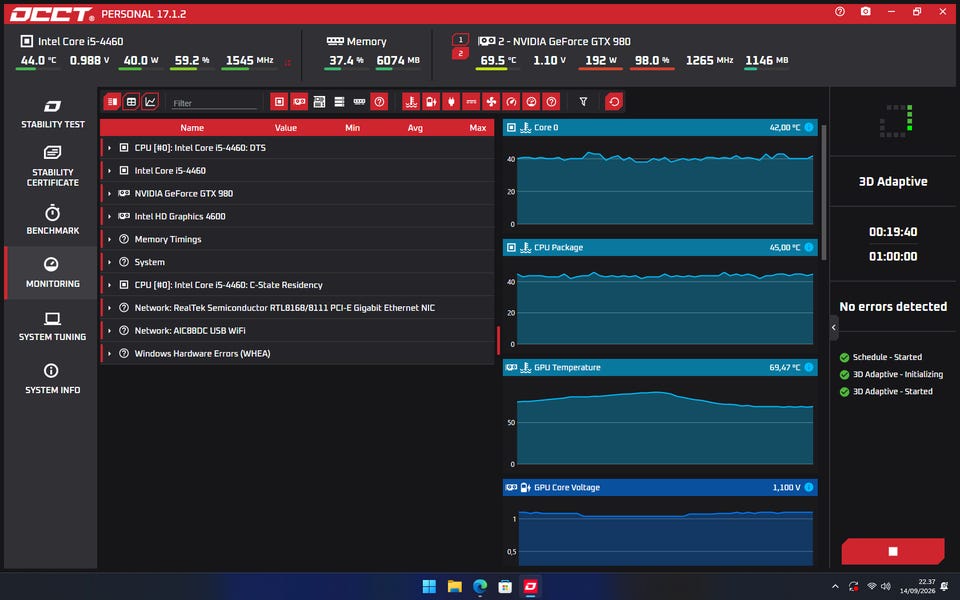Image resolution: width=960 pixels, height=600 pixels.
Task: Toggle the fan sensor type filter
Action: [x=491, y=102]
